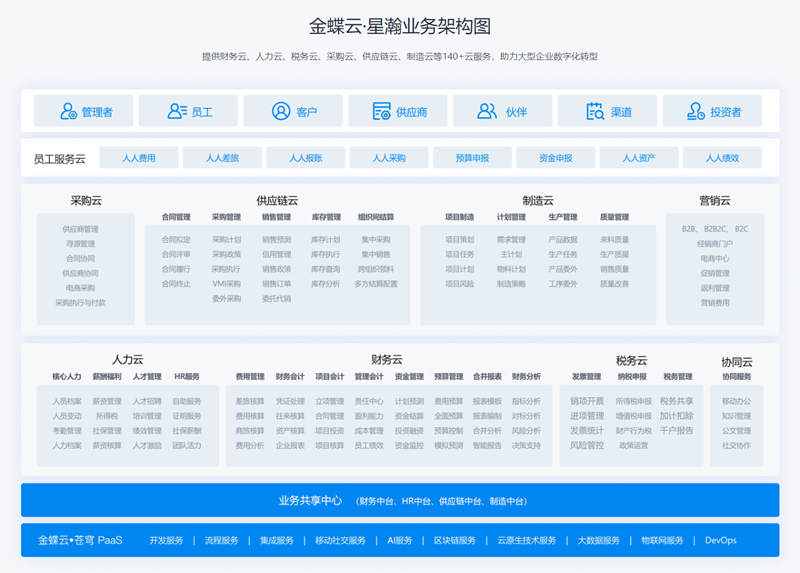Click 寻源管理 under 采购云
This screenshot has height=573, width=800.
coord(81,244)
